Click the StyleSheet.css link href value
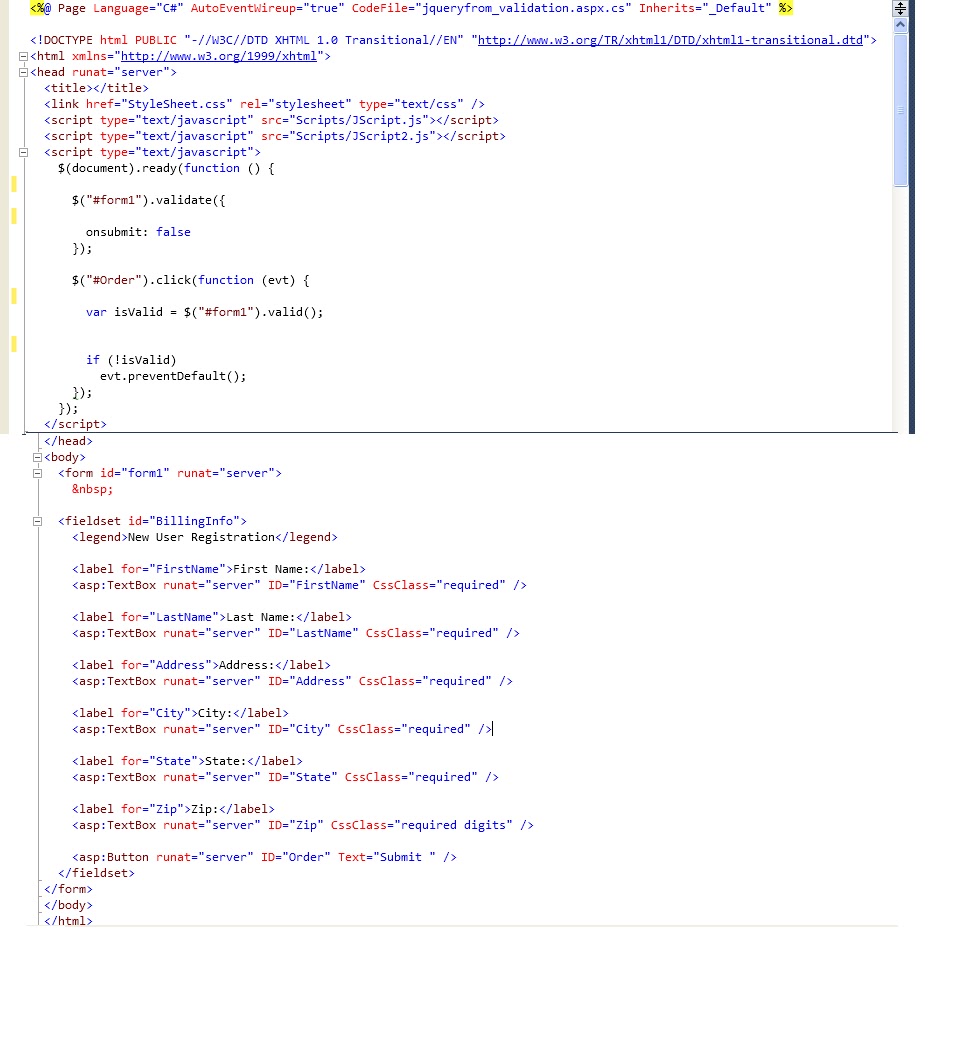 (x=177, y=104)
